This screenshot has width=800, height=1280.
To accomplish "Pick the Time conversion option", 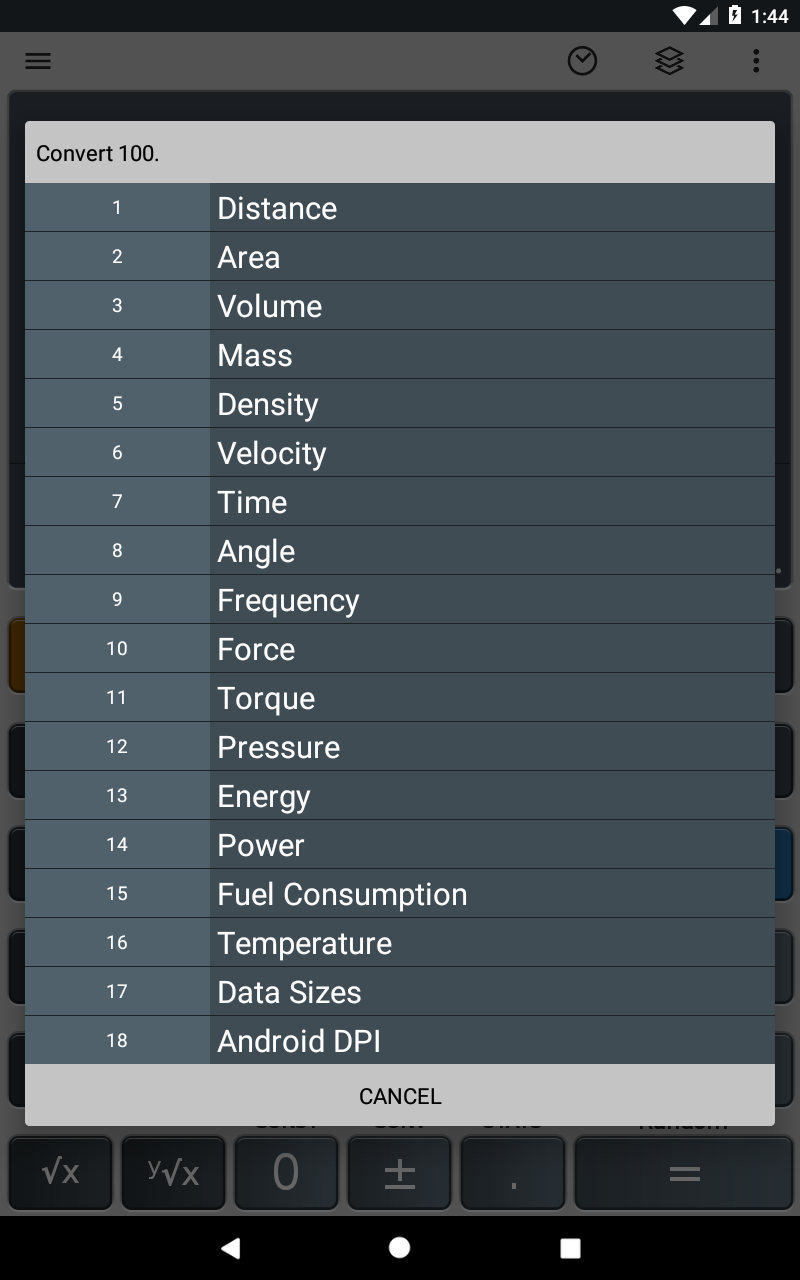I will pyautogui.click(x=400, y=502).
